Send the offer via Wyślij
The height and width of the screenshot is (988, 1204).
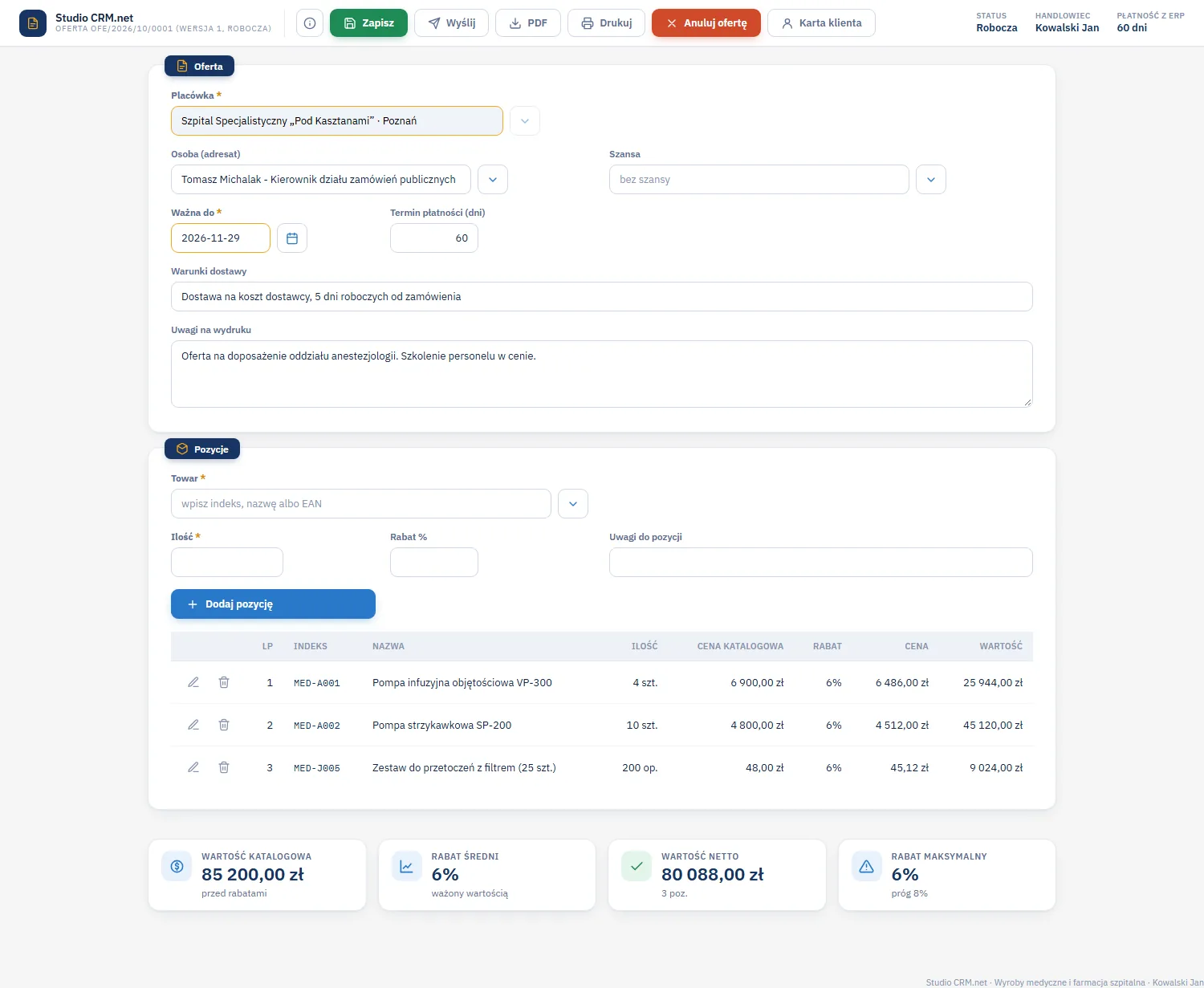click(x=451, y=23)
